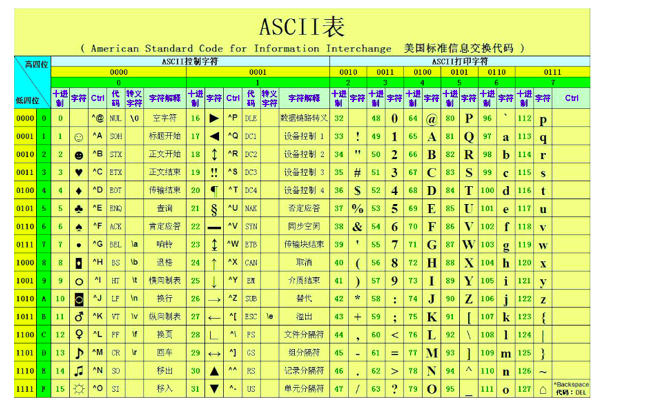Viewport: 651px width, 409px height.
Task: Click the spade symbol for decimal 6
Action: click(x=78, y=227)
